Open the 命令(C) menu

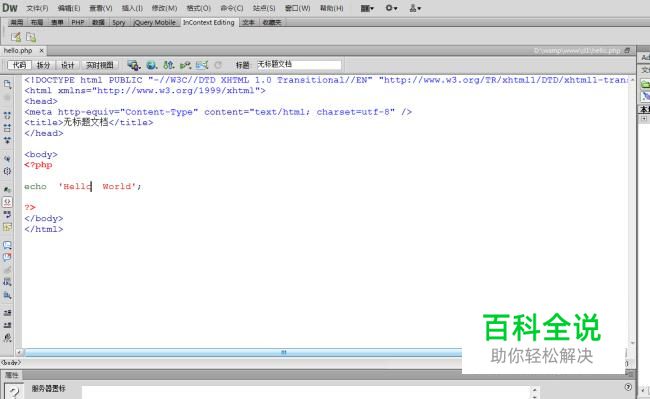pos(232,8)
